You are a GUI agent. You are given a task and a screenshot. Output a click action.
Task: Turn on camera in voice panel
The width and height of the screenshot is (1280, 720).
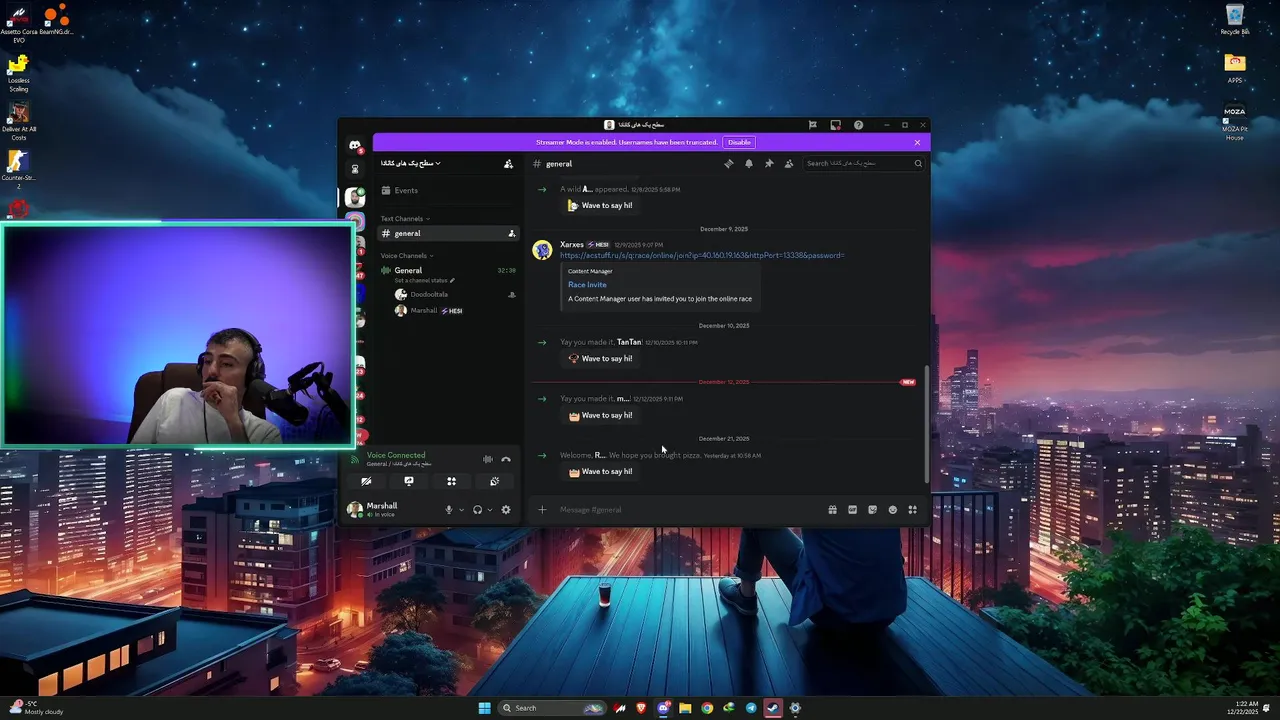366,481
